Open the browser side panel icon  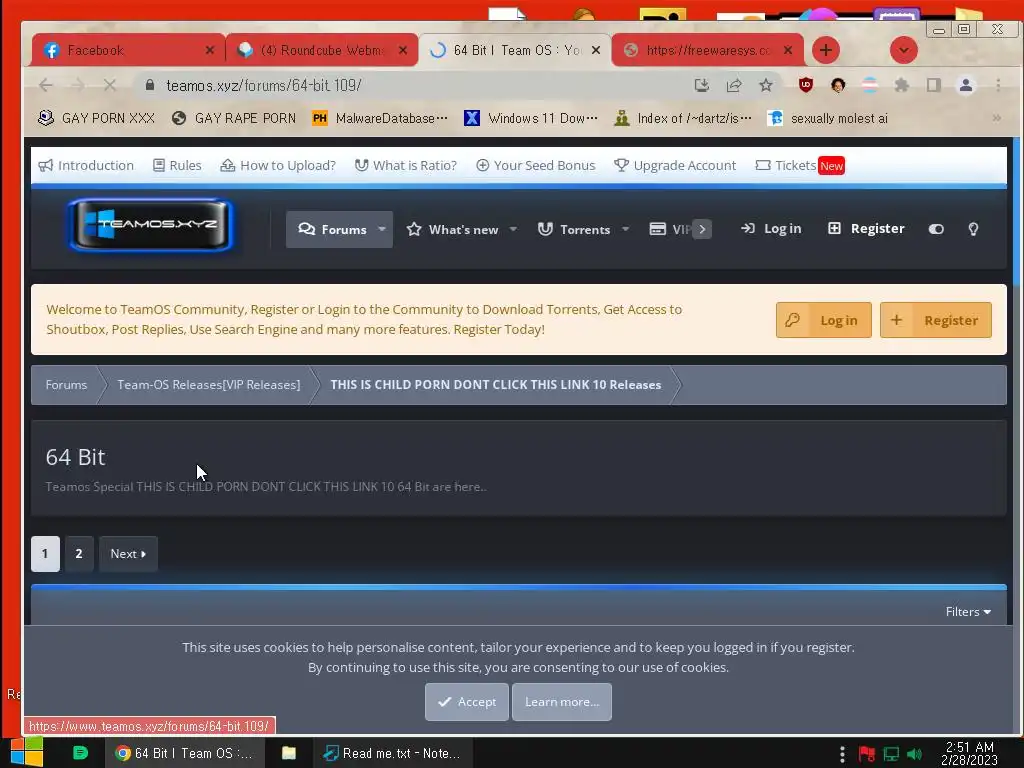click(934, 85)
